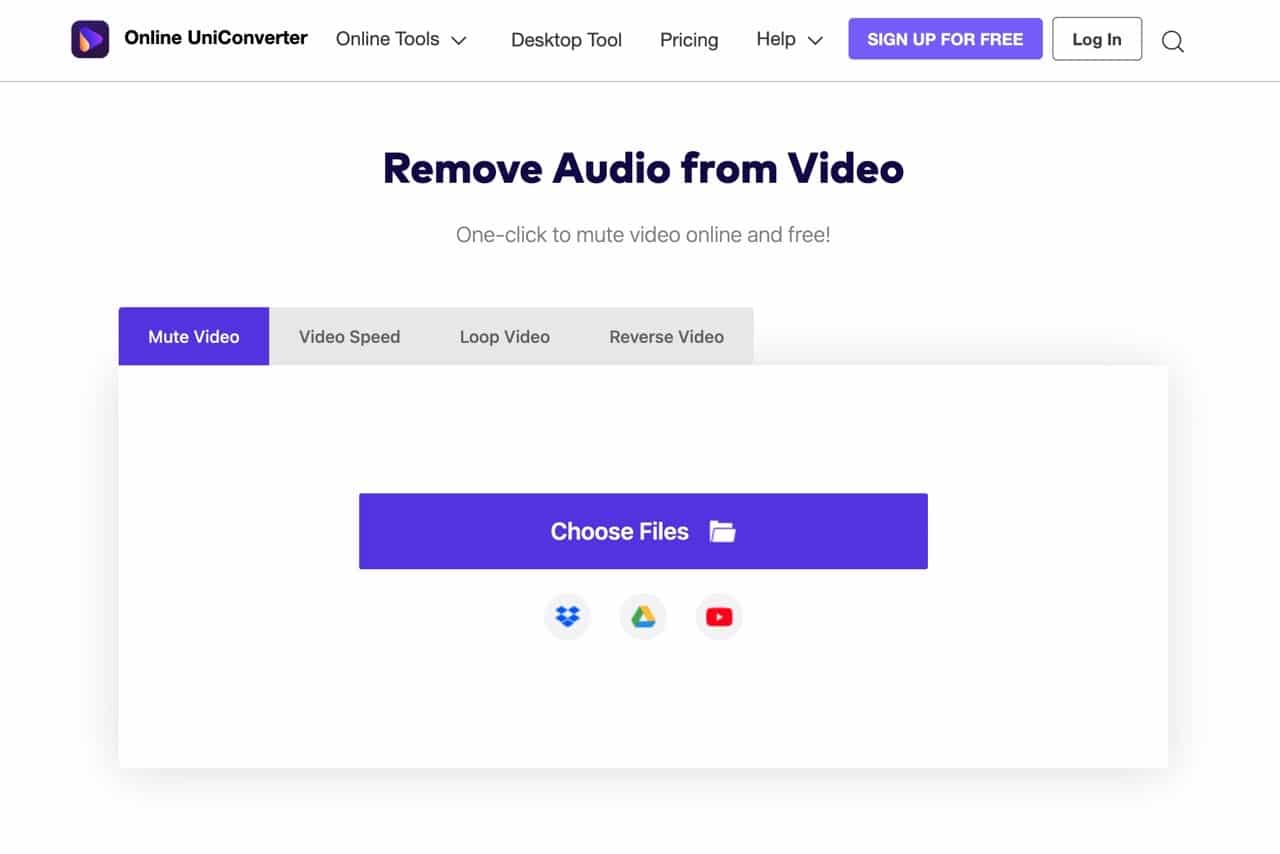1280x854 pixels.
Task: Select the Mute Video tab
Action: [194, 336]
